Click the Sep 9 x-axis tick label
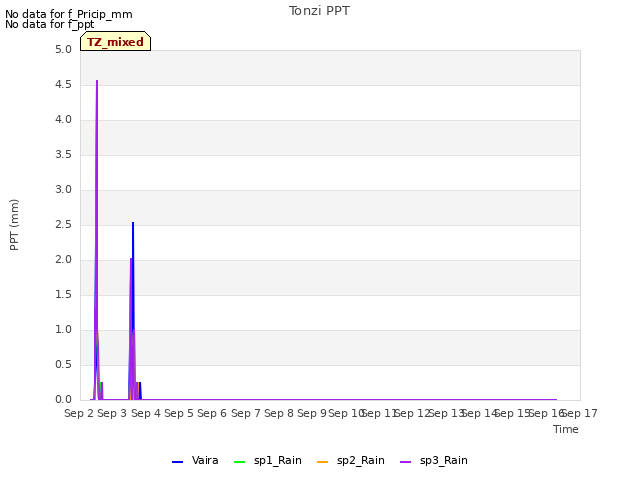Image resolution: width=640 pixels, height=480 pixels. [x=312, y=413]
